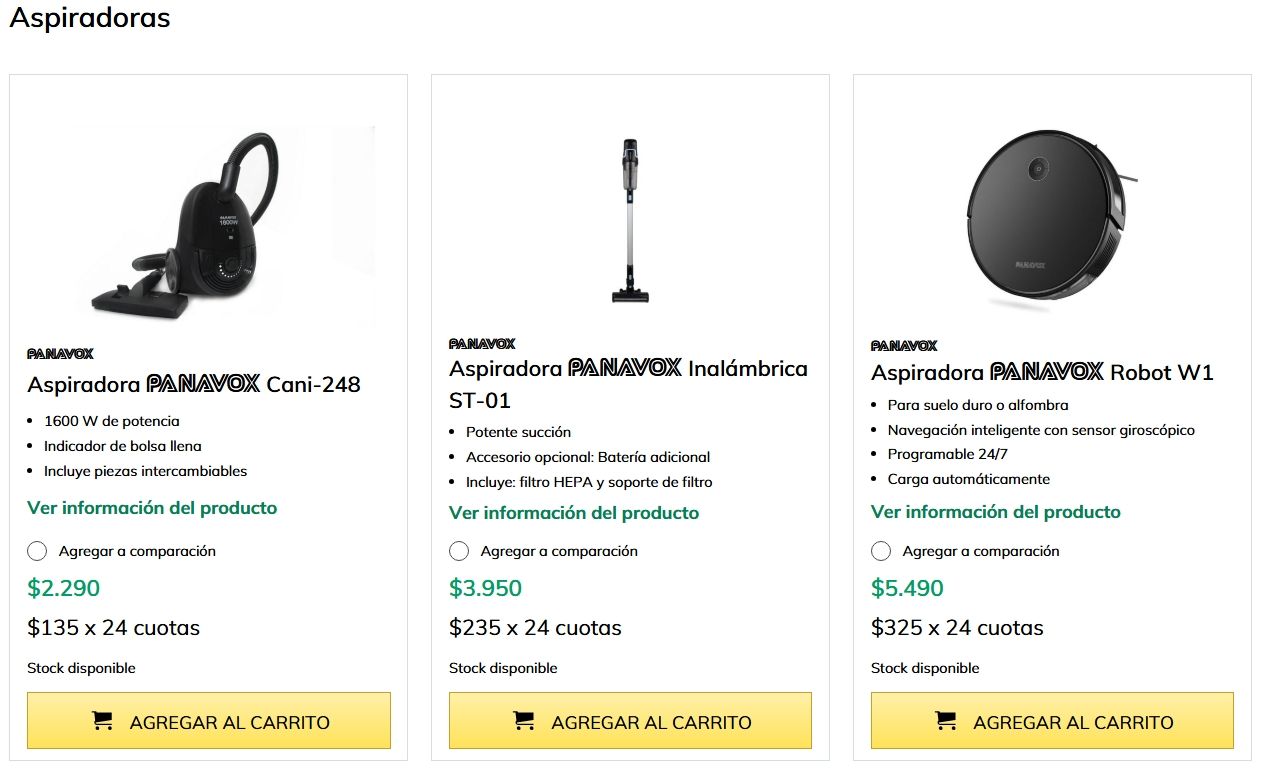The width and height of the screenshot is (1264, 779).
Task: Click Panavox brand logo above Robot W1
Action: tap(904, 345)
